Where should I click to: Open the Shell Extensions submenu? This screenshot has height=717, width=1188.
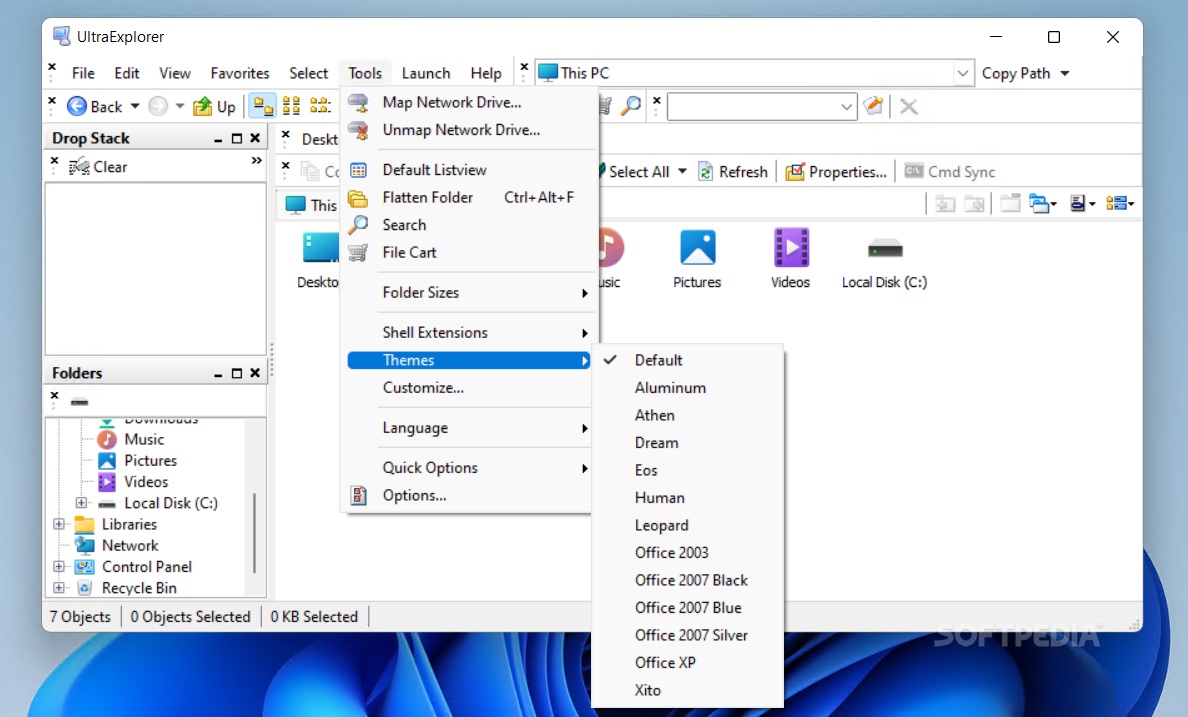pos(469,333)
